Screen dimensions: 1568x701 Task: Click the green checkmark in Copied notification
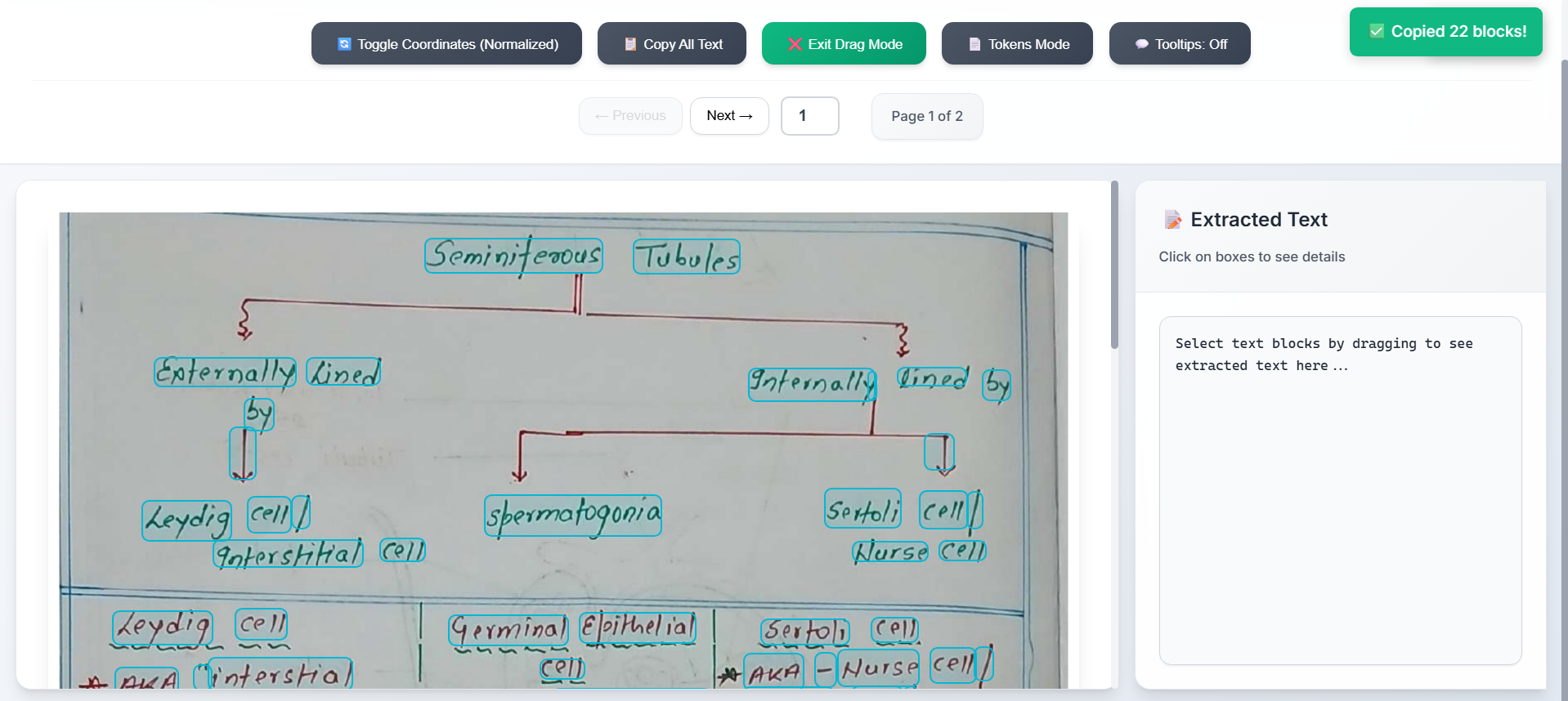pyautogui.click(x=1377, y=32)
